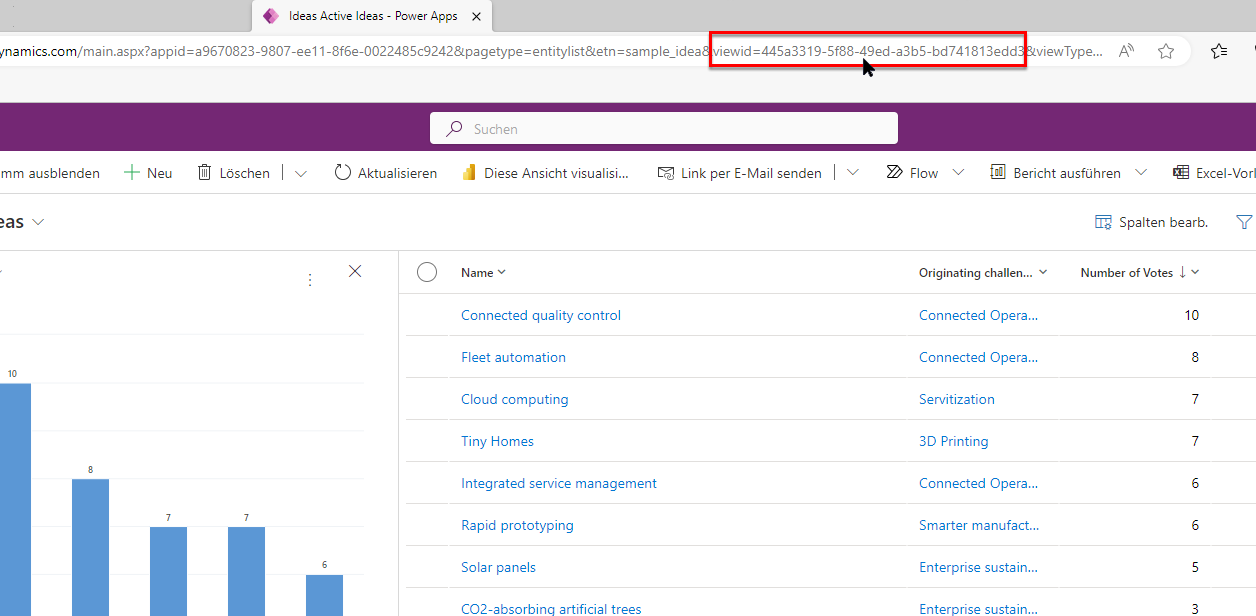The image size is (1256, 616).
Task: Open the view selector chevron next to Ideas
Action: (x=38, y=222)
